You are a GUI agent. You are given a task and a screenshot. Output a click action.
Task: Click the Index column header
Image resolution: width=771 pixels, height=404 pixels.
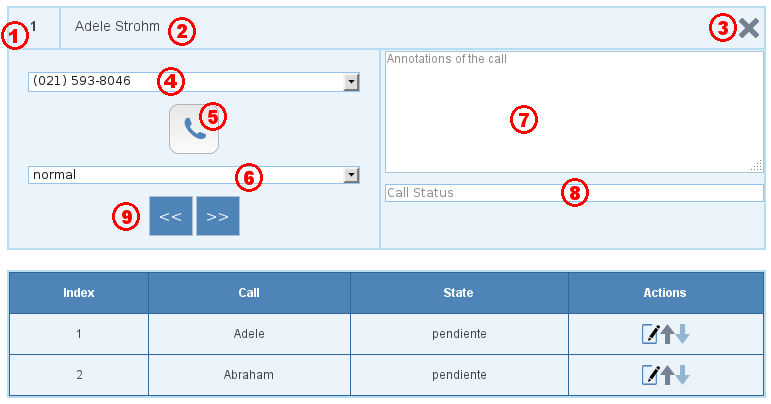[79, 293]
